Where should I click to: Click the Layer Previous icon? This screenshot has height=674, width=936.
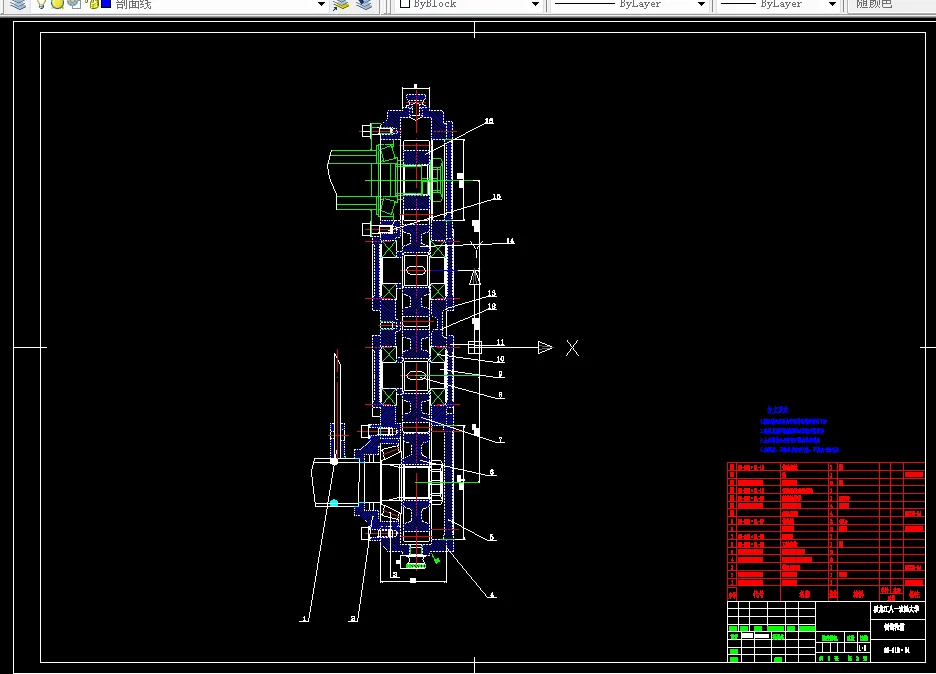point(364,4)
